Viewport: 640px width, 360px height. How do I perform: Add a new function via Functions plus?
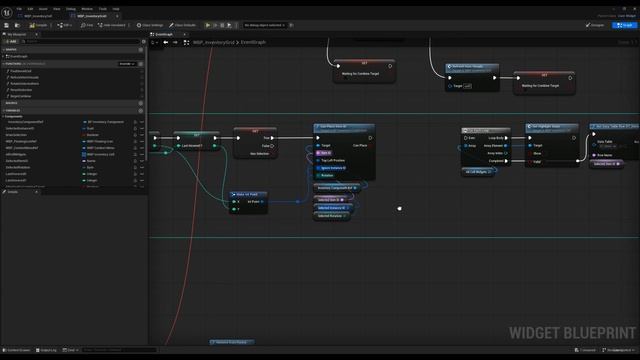[x=141, y=64]
